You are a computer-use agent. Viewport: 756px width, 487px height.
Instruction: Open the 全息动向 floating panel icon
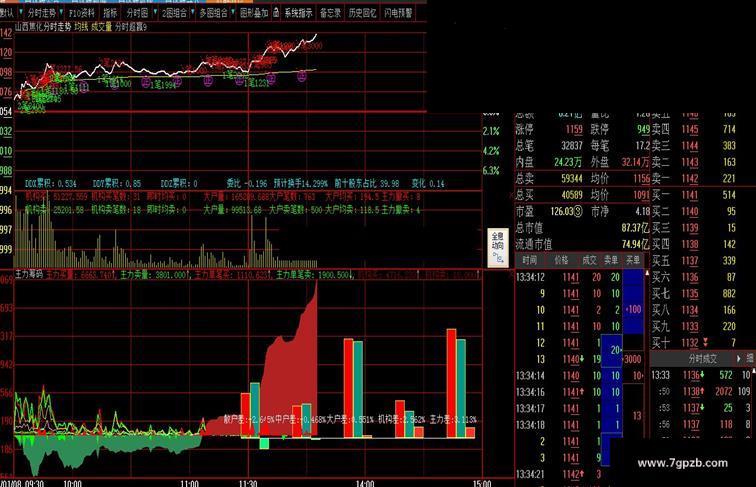498,248
